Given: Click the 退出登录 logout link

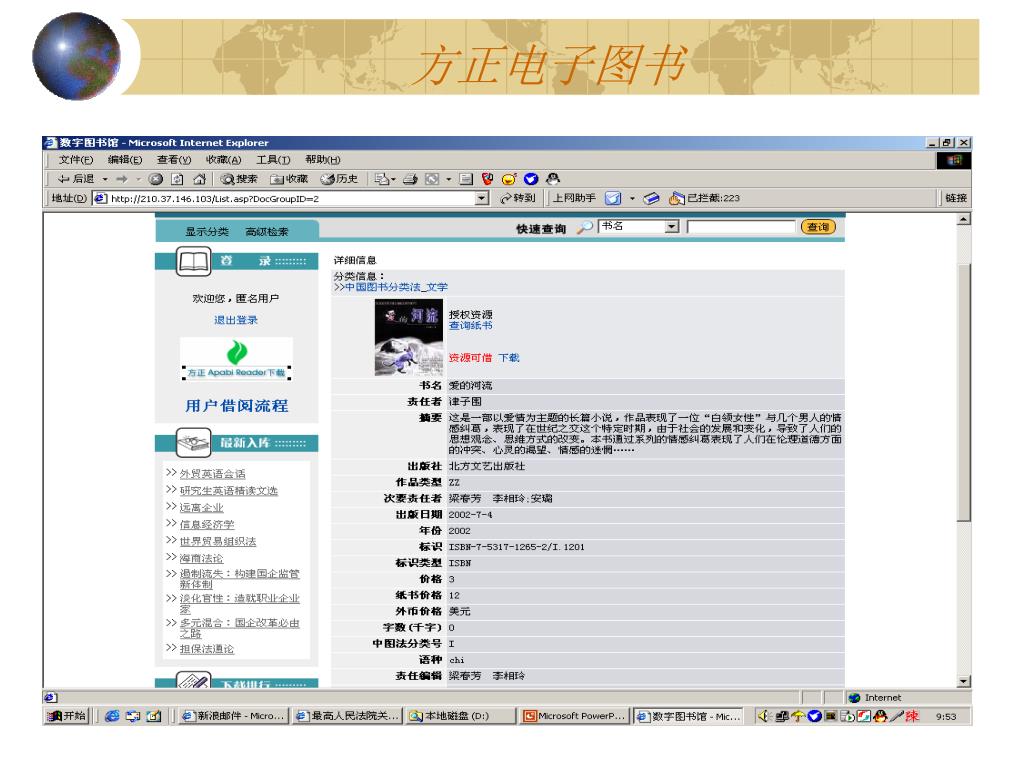Looking at the screenshot, I should coord(236,320).
